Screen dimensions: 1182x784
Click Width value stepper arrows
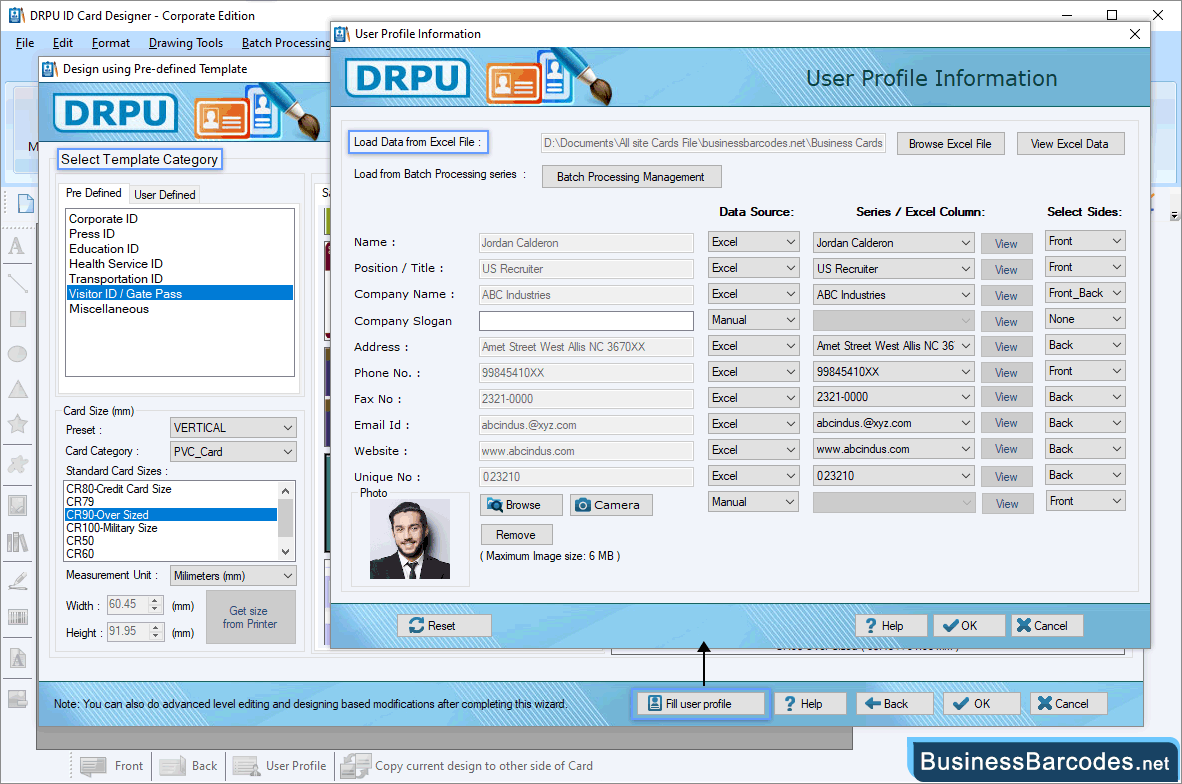tap(155, 605)
